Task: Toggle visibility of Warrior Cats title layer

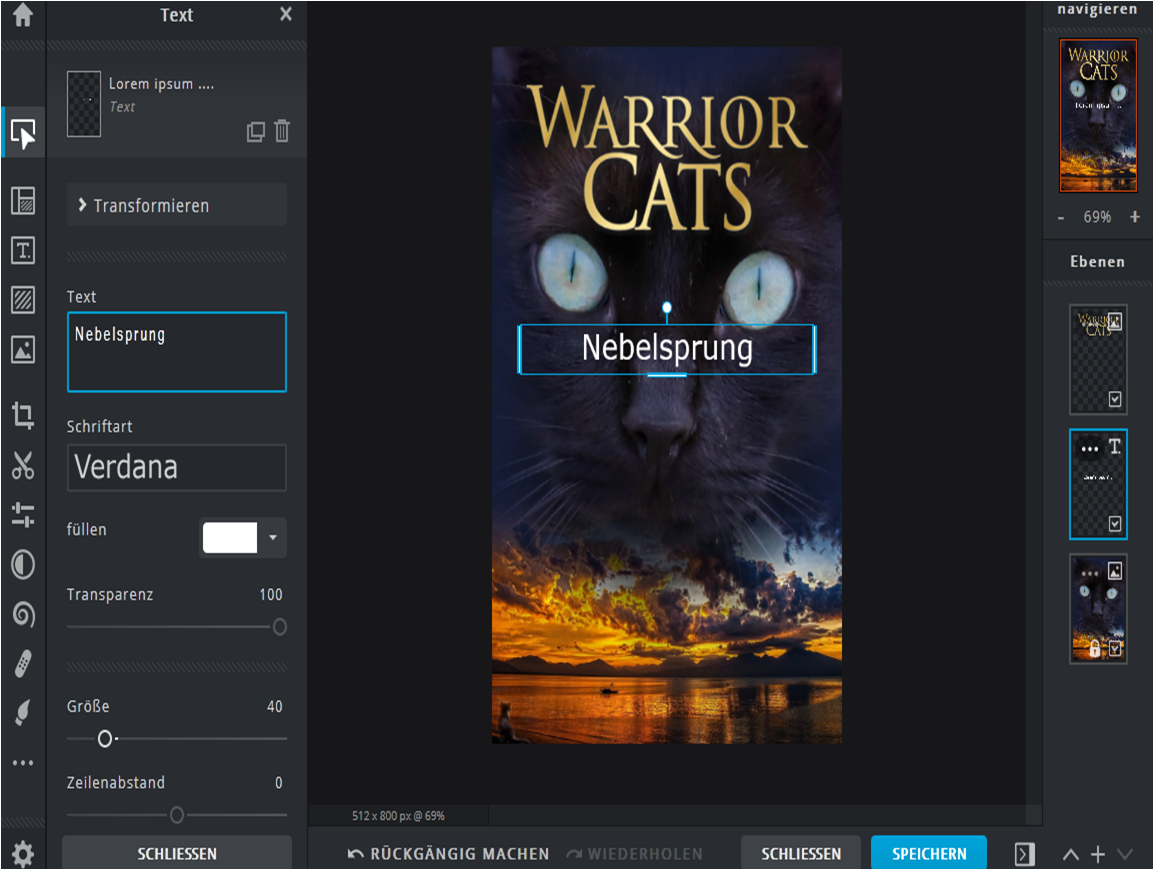Action: point(1115,399)
